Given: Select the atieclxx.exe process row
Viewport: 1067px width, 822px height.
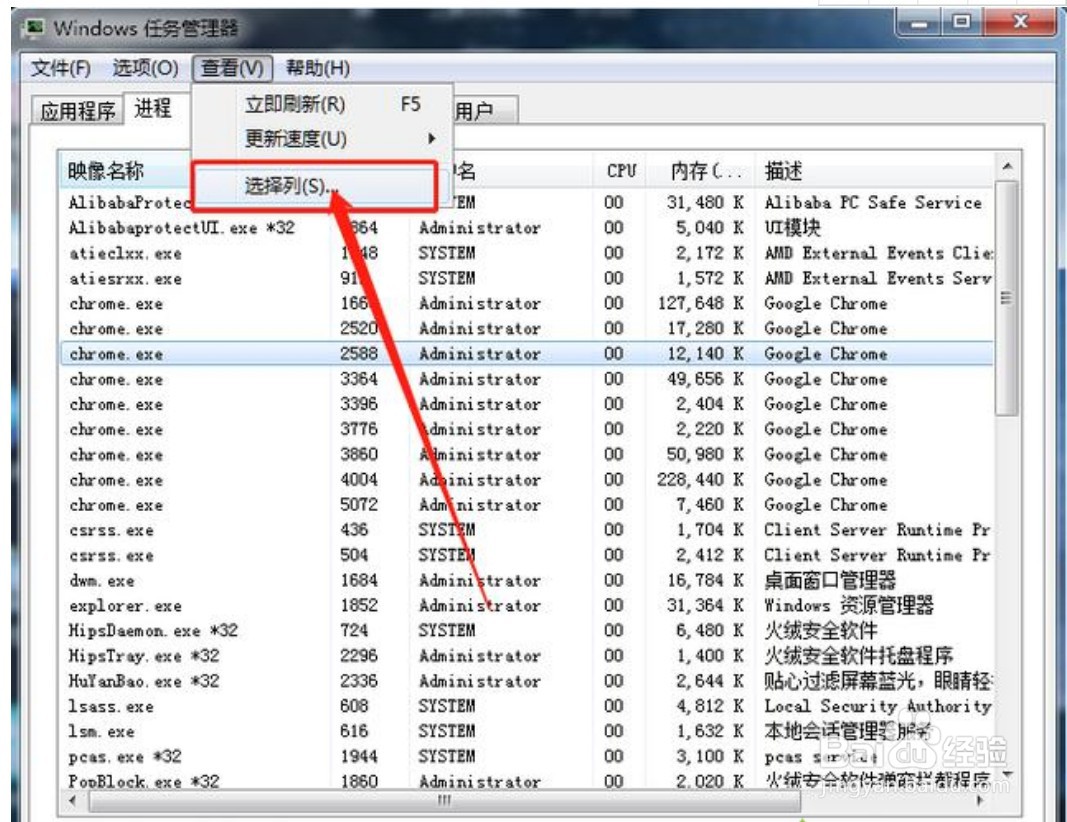Looking at the screenshot, I should (x=527, y=253).
